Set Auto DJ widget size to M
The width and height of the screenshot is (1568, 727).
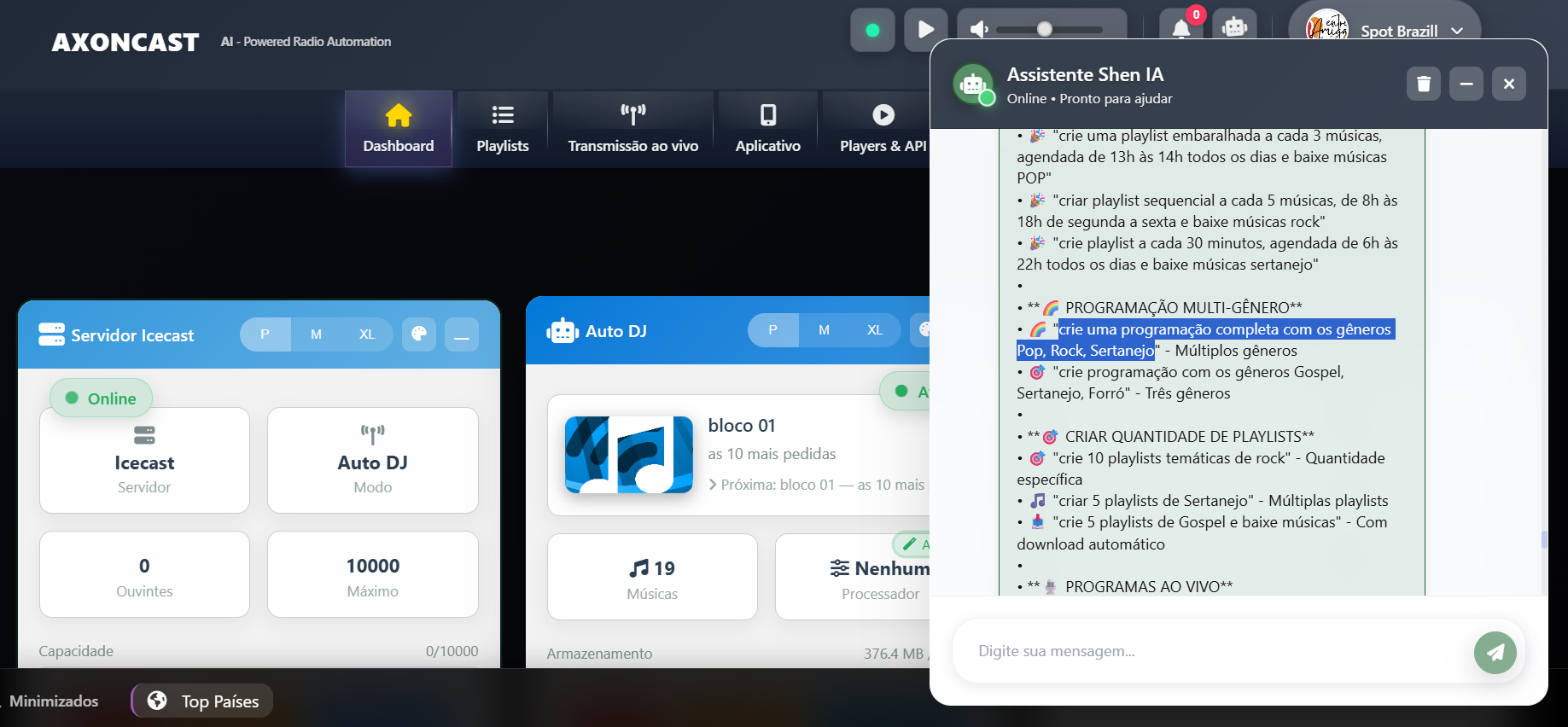824,330
